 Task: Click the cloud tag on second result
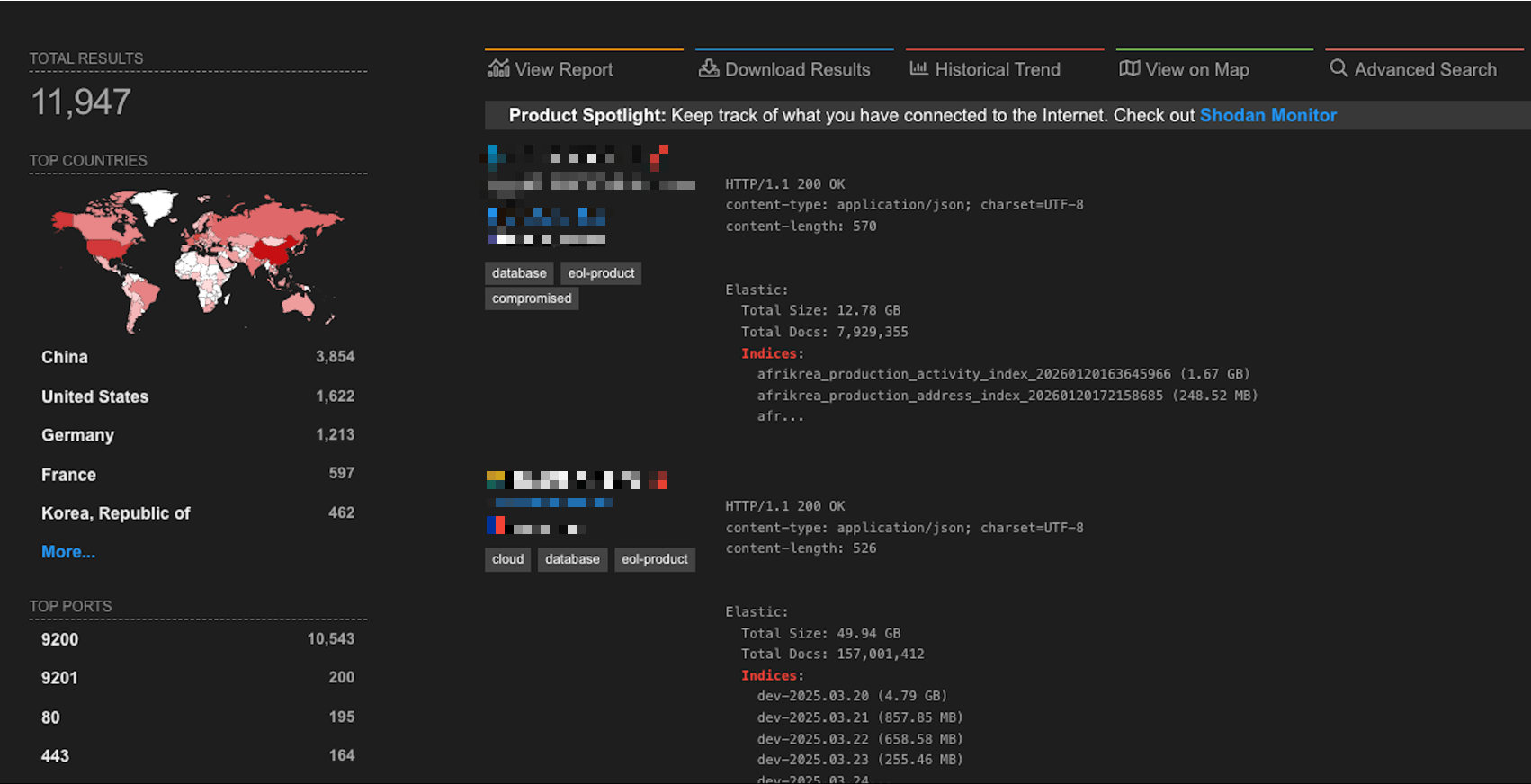click(507, 559)
